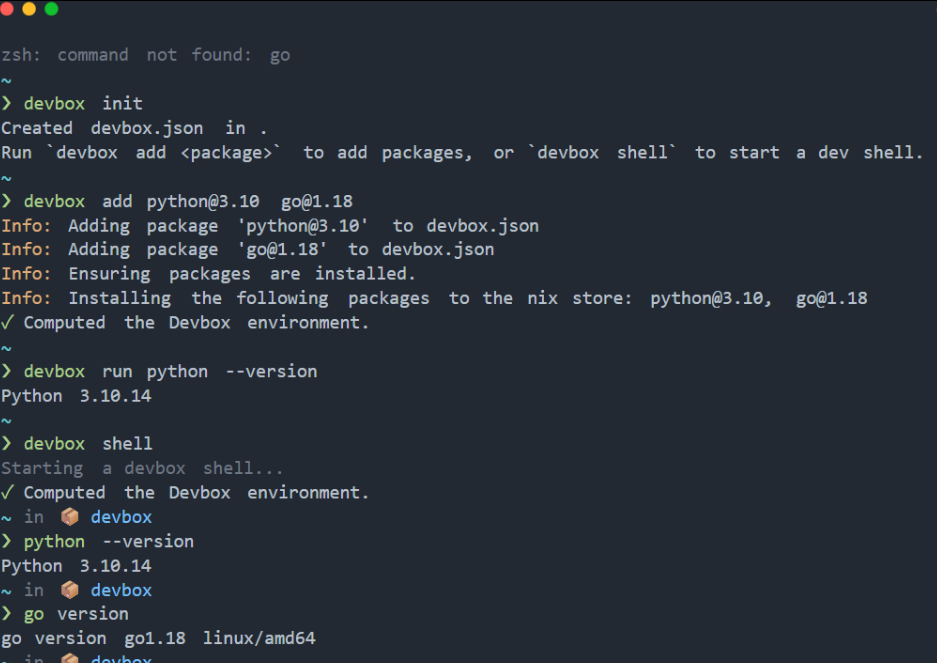This screenshot has width=937, height=663.
Task: Click the prompt chevron before devbox init
Action: 7,103
